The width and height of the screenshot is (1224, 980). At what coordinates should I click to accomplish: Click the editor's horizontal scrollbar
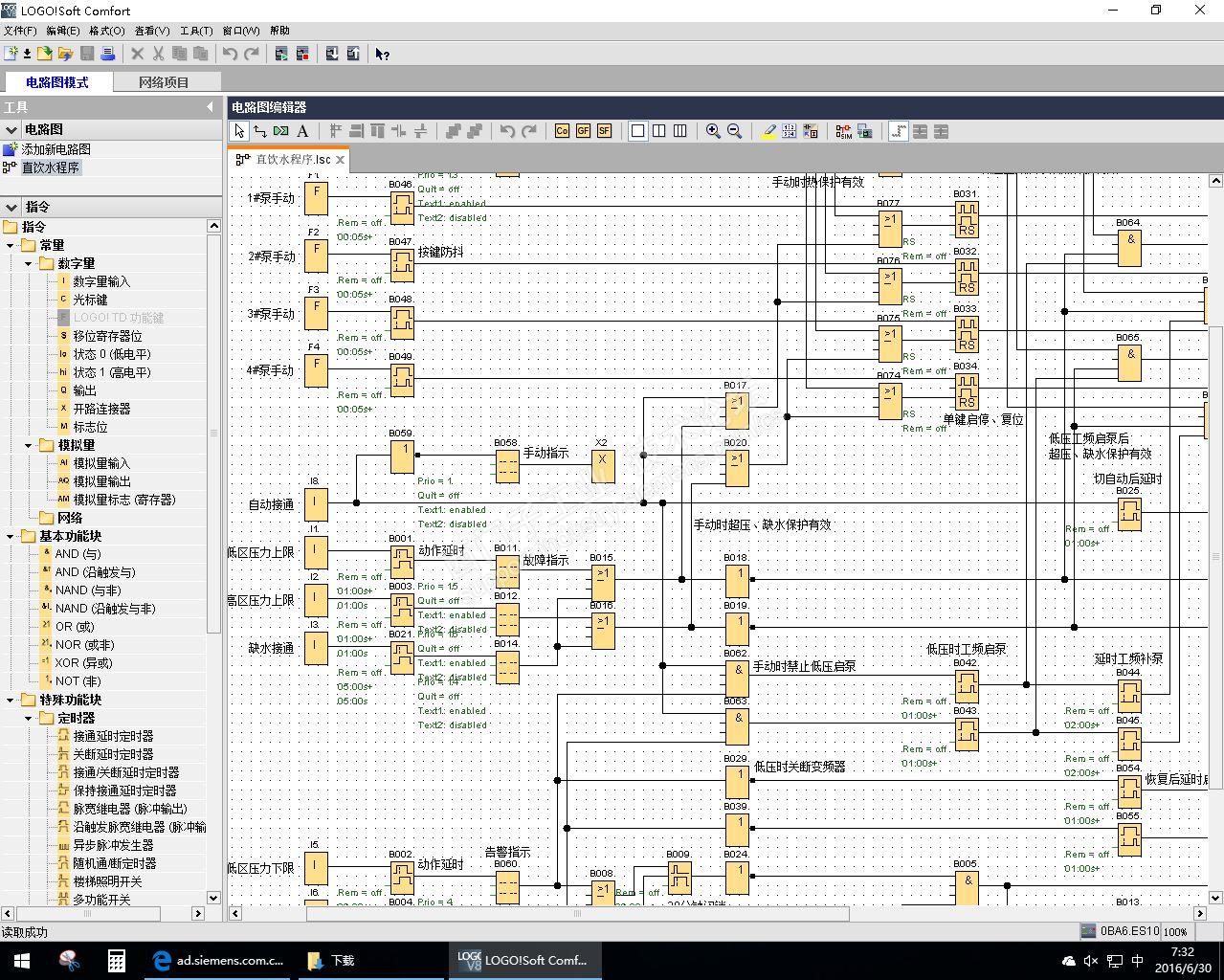(x=577, y=914)
